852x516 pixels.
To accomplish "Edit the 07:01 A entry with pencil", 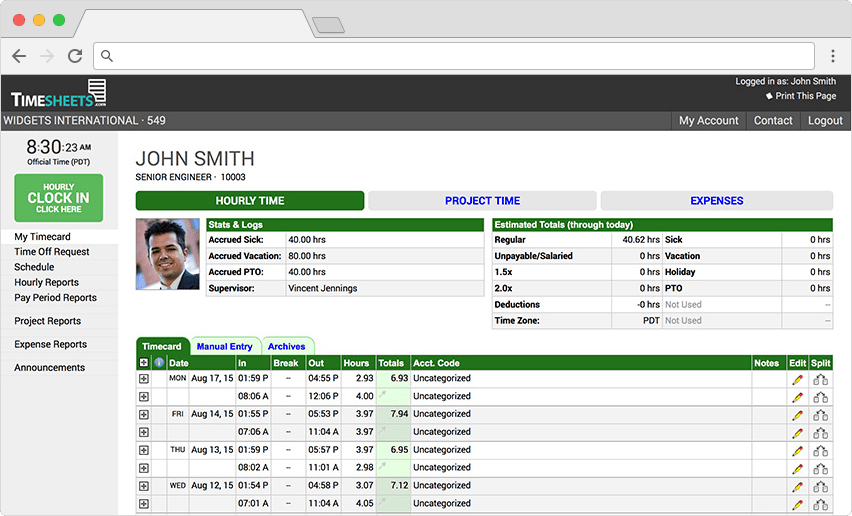I will coord(797,505).
